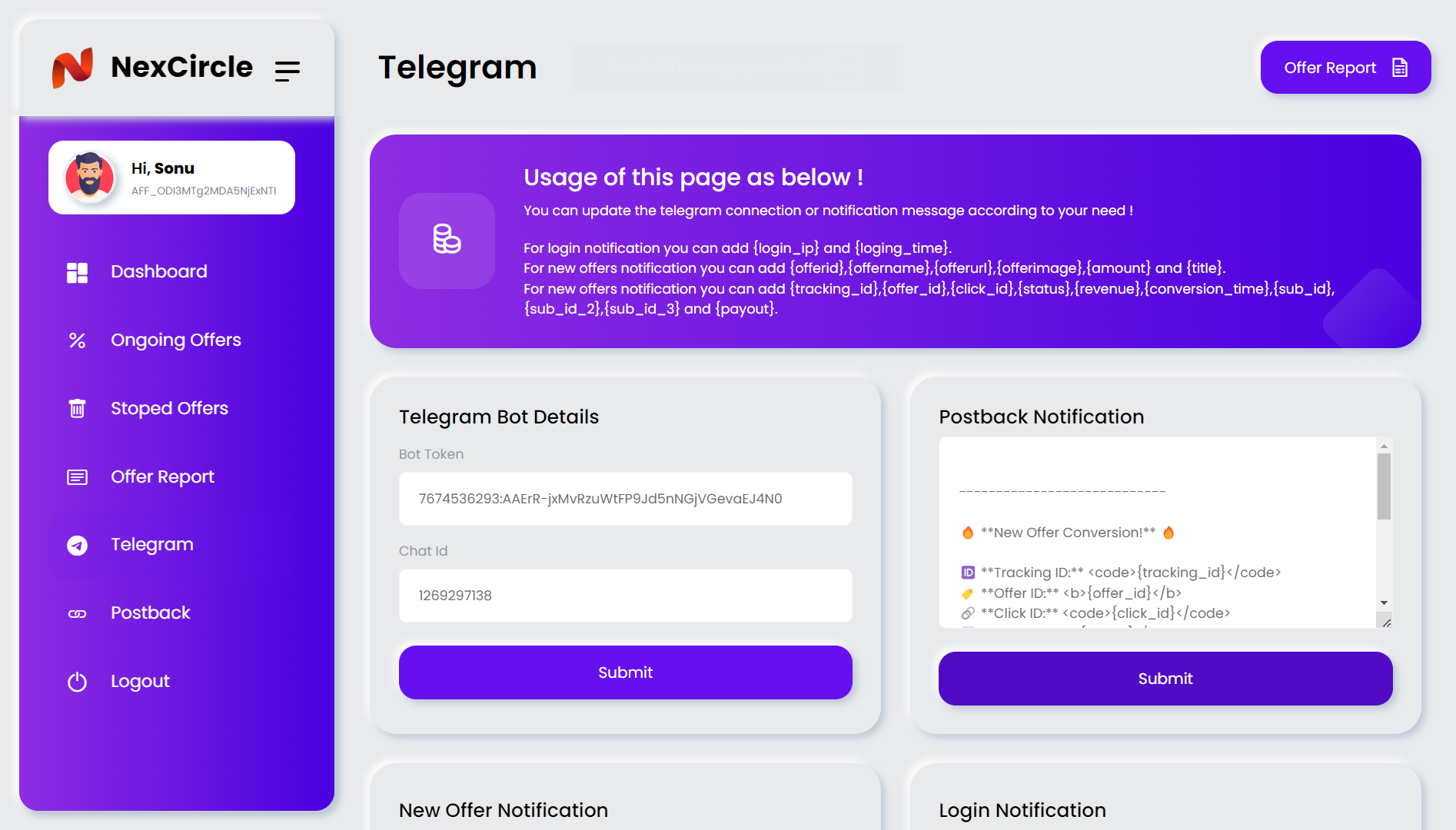Click the Postback link chain icon
The image size is (1456, 830).
click(x=77, y=613)
